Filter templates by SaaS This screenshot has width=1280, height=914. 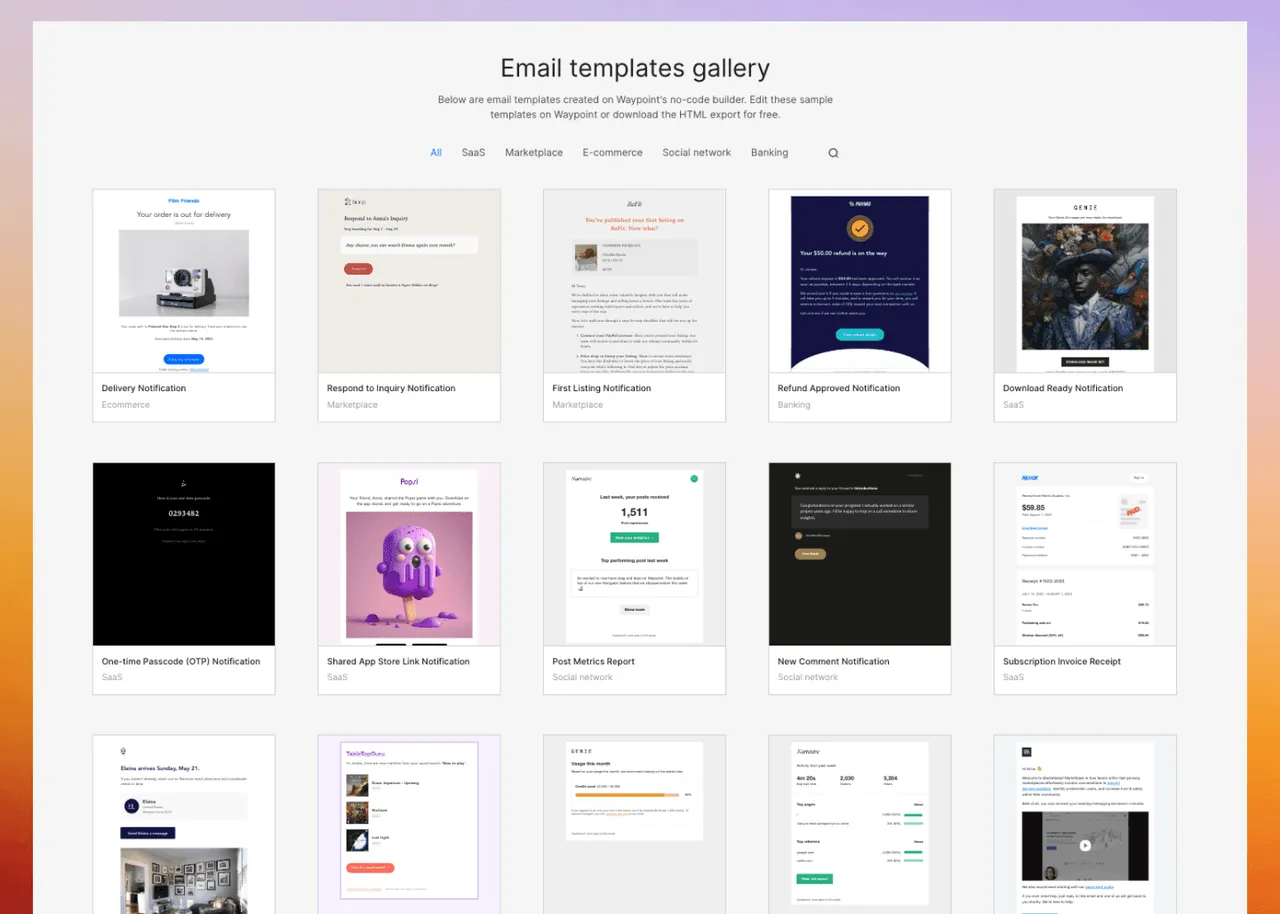click(473, 153)
